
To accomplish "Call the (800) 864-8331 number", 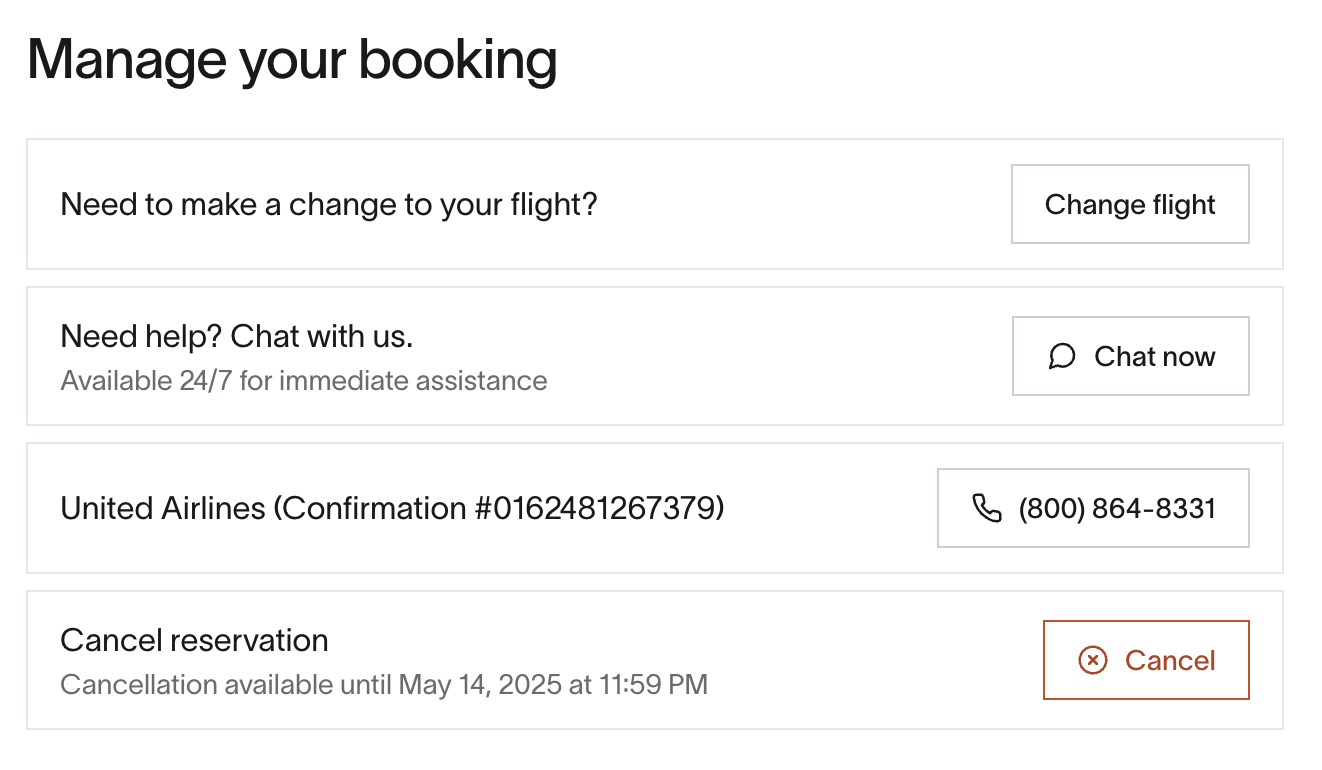I will point(1116,508).
